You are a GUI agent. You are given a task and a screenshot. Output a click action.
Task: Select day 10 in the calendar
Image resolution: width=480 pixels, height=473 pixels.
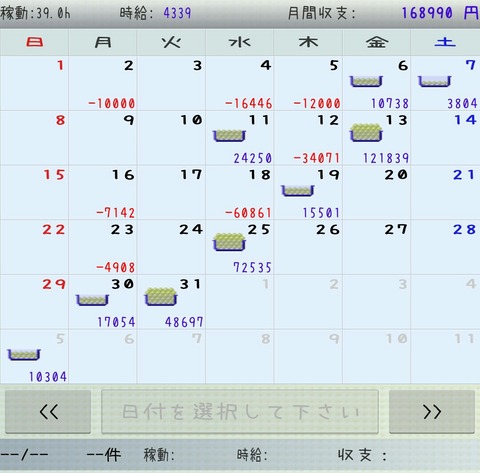(171, 138)
